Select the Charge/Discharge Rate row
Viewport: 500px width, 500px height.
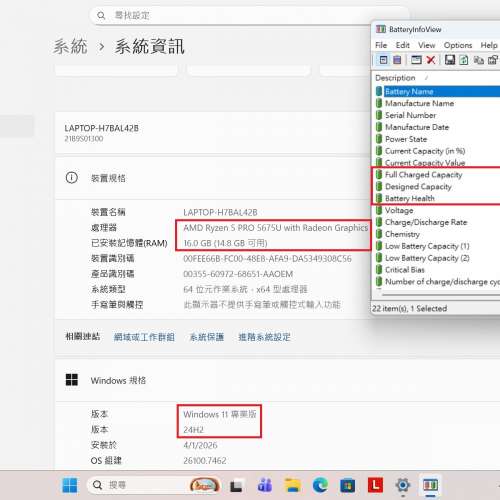pyautogui.click(x=437, y=222)
